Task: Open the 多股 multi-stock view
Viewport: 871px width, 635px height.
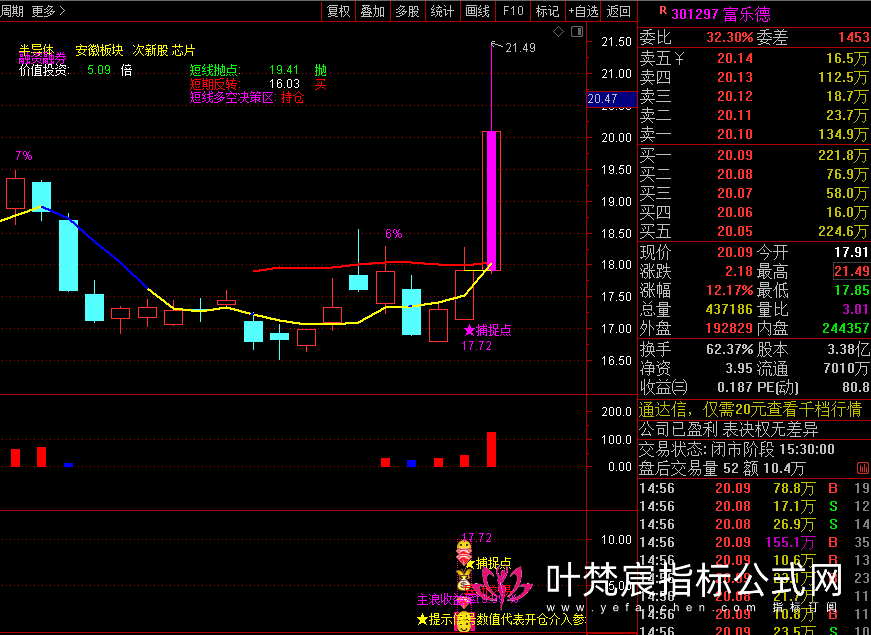Action: tap(407, 11)
